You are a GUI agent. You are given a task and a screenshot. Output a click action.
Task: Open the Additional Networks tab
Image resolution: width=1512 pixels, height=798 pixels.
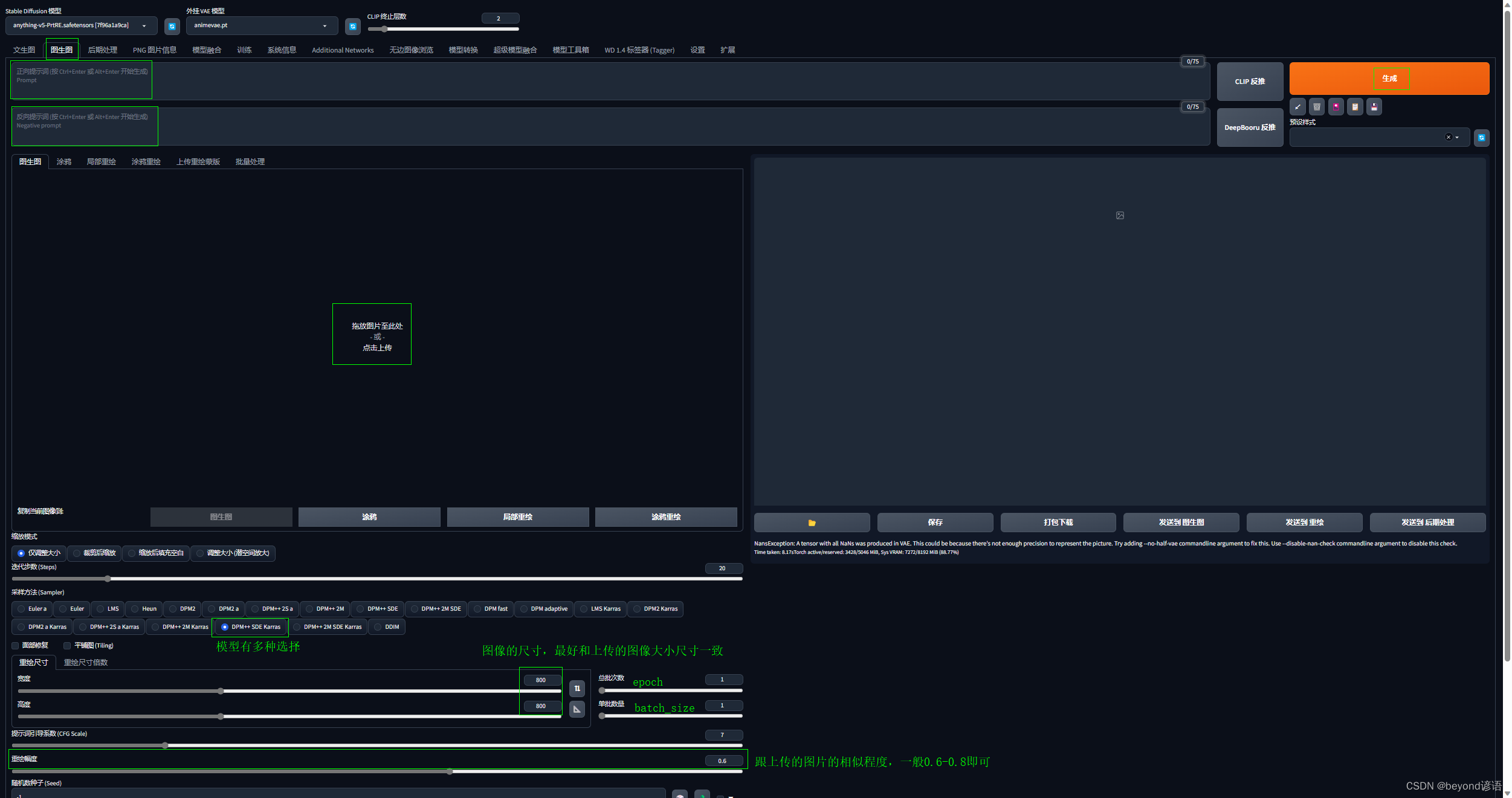point(343,50)
